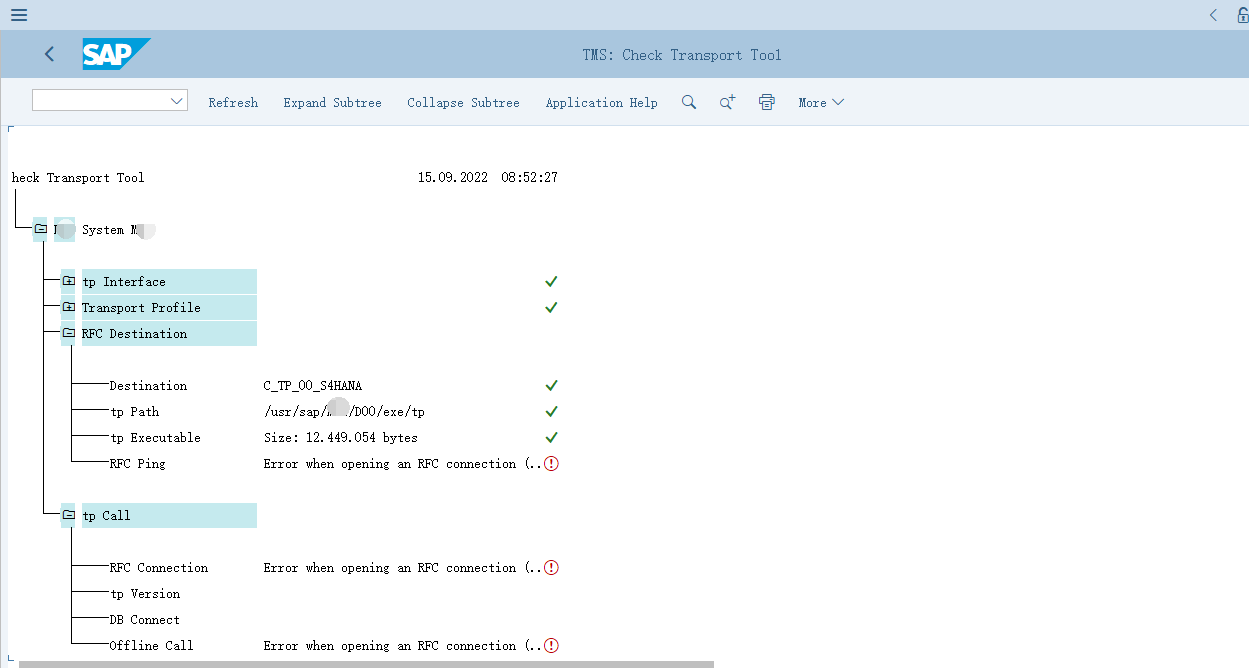Click Expand Subtree button
The width and height of the screenshot is (1249, 668).
332,103
